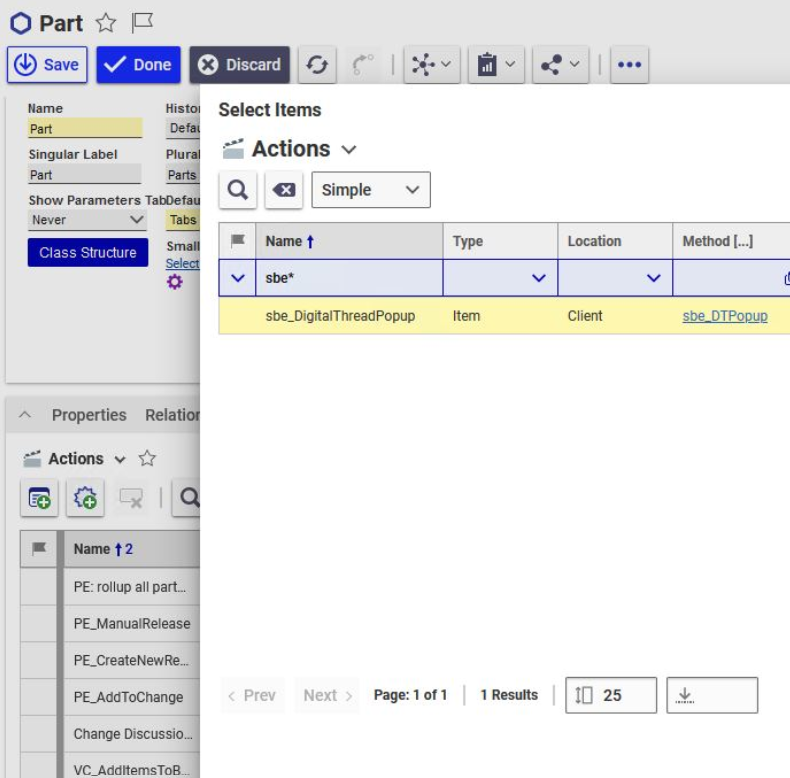Screen dimensions: 790x778
Task: Toggle the favorite star next to the lower Actions heading
Action: (147, 459)
